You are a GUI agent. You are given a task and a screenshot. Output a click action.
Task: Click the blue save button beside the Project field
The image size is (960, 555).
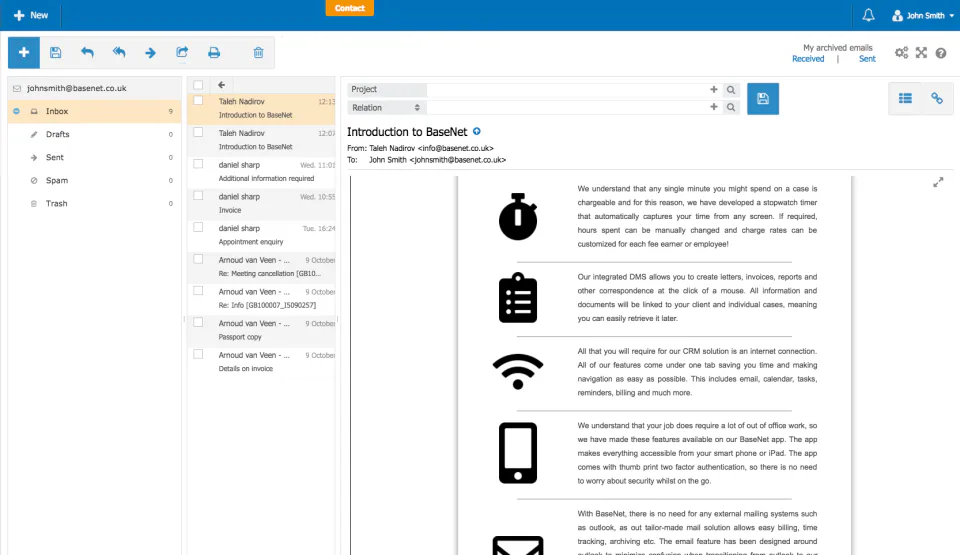pyautogui.click(x=763, y=99)
